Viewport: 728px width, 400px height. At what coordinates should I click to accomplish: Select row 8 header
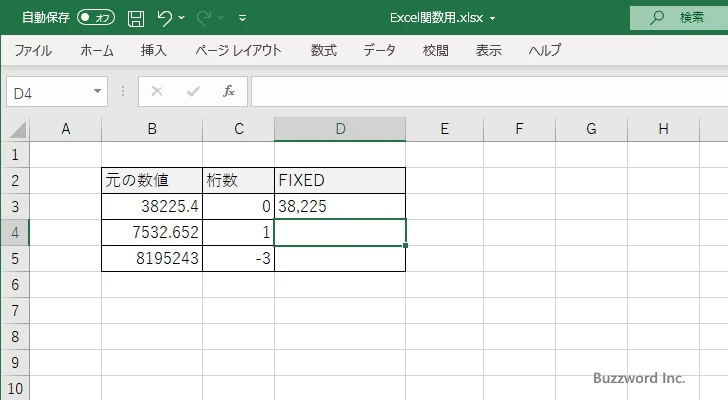[x=15, y=336]
